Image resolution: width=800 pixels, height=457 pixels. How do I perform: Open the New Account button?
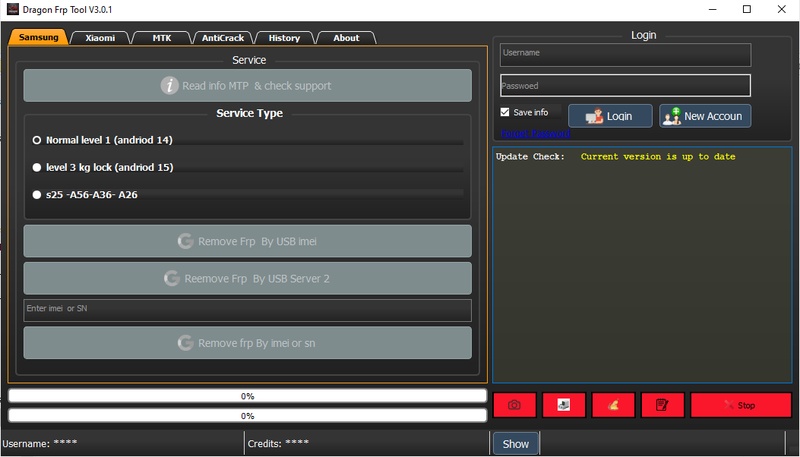tap(704, 116)
